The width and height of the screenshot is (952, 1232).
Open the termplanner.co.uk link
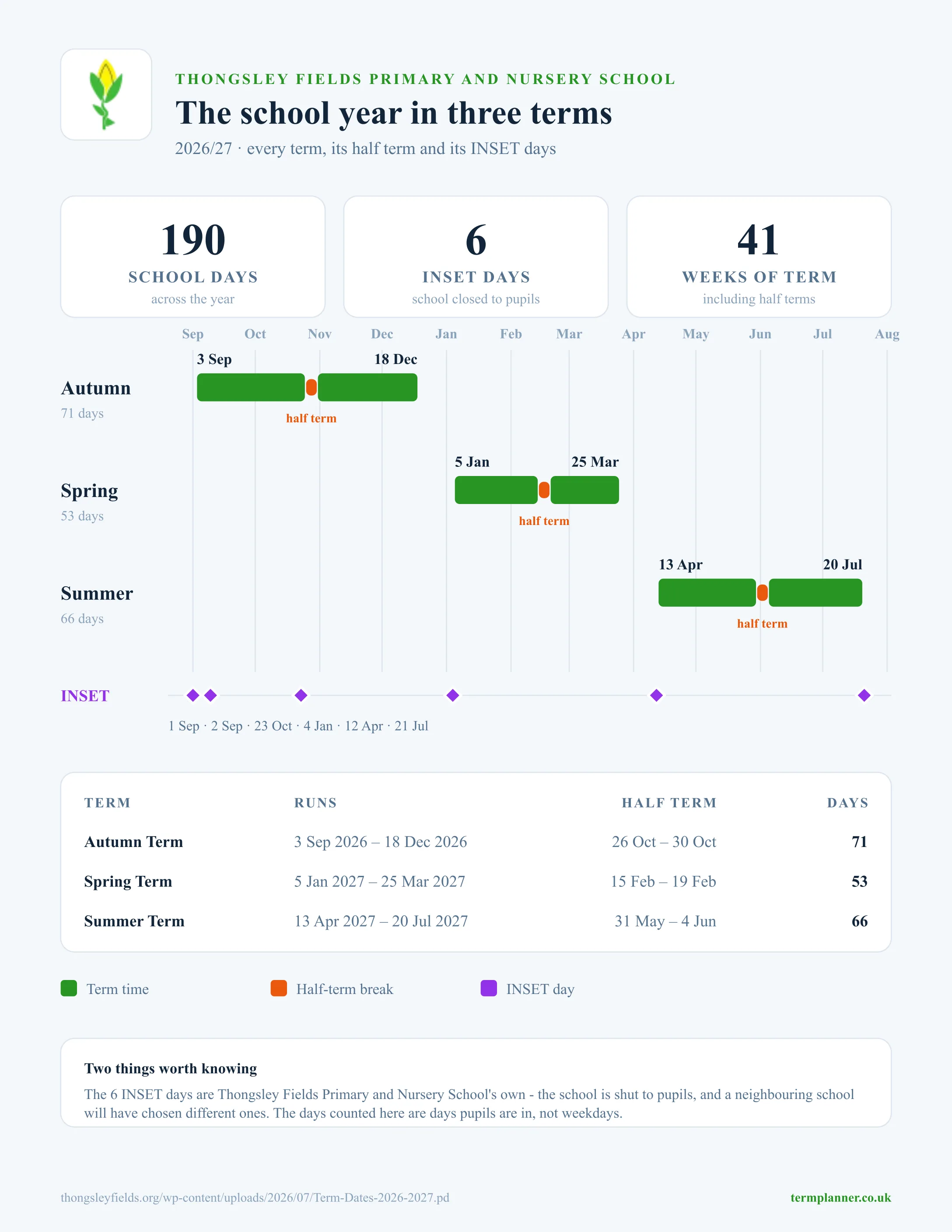[840, 1197]
